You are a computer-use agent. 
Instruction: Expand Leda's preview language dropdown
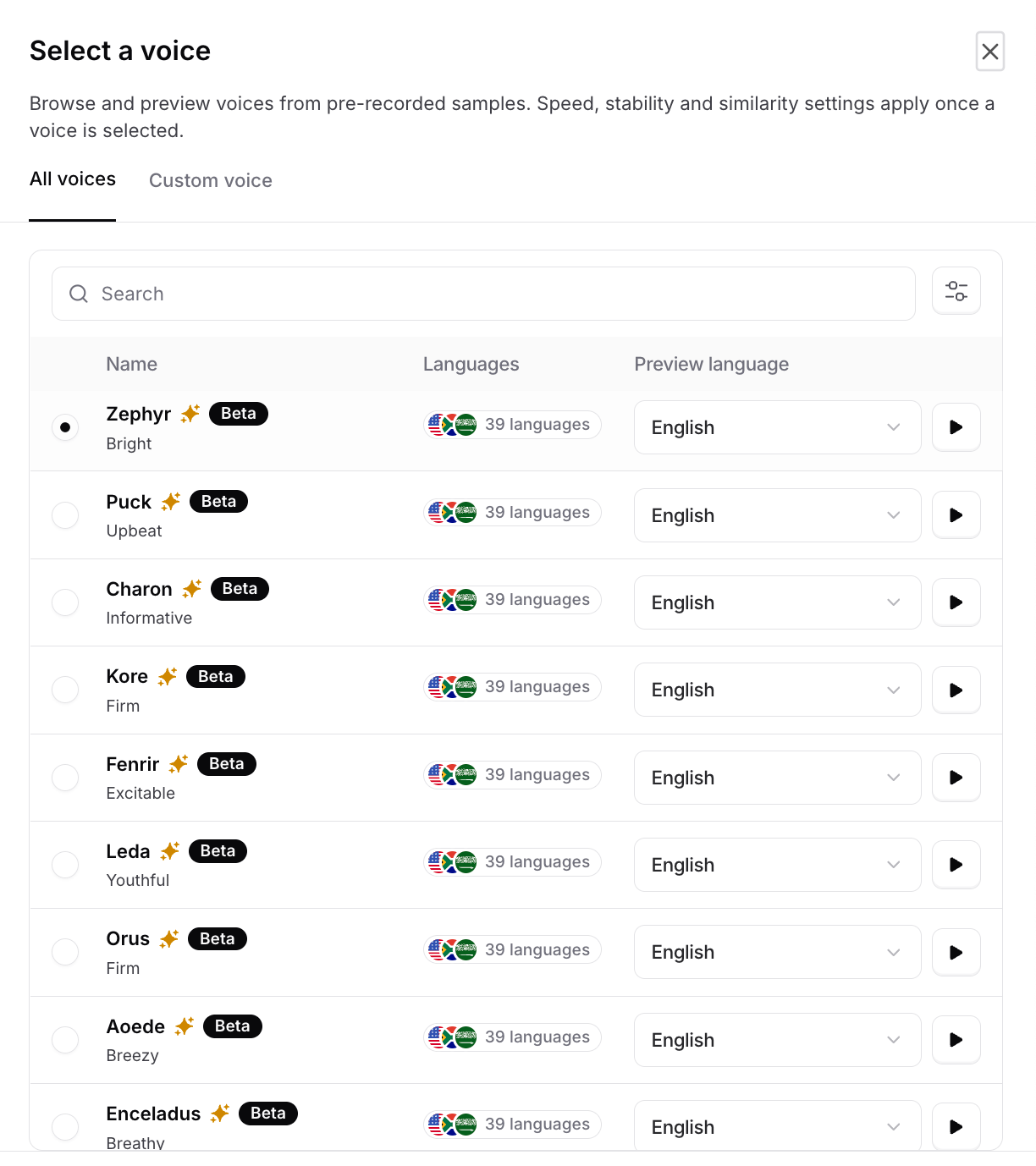click(777, 865)
